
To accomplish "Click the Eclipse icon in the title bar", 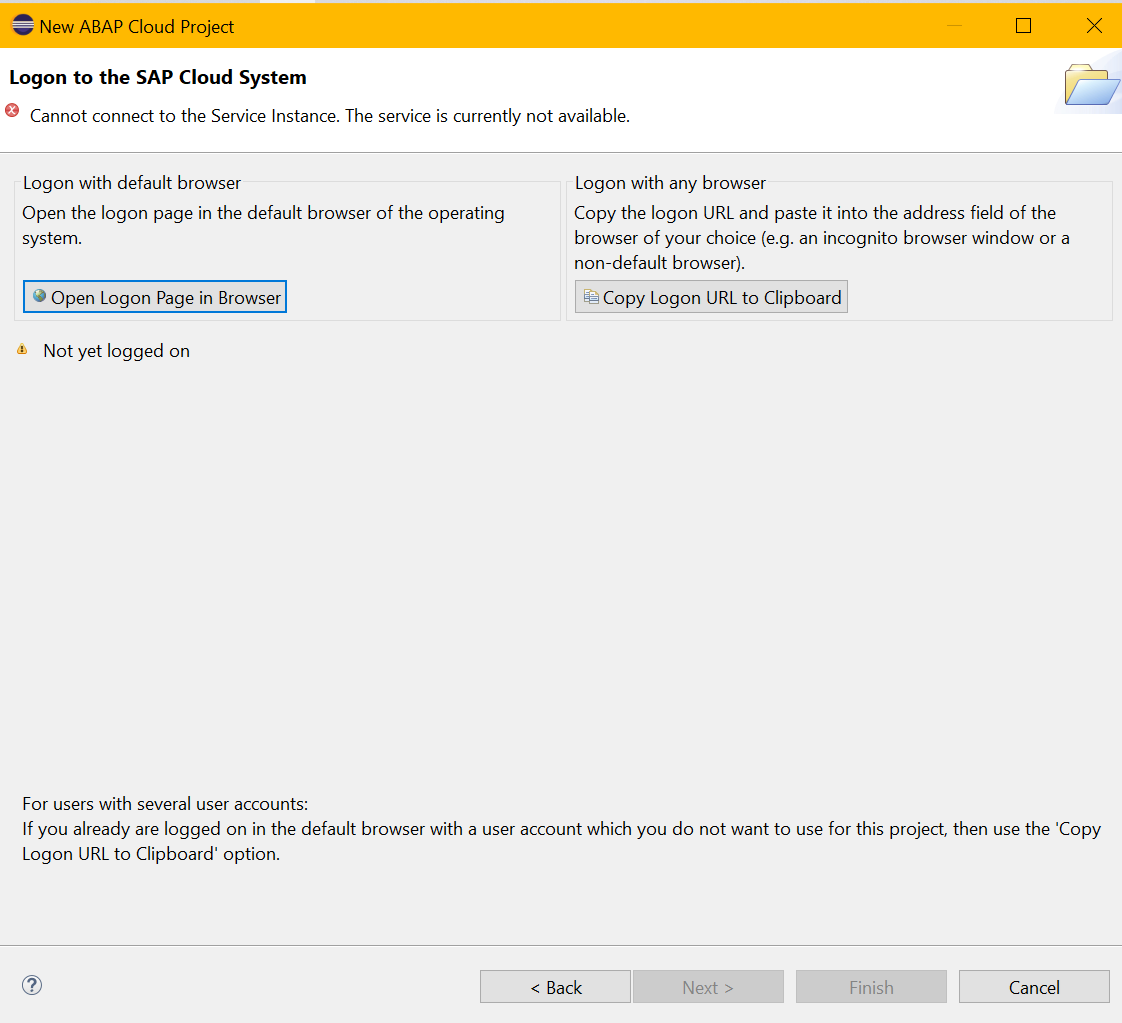I will point(22,26).
